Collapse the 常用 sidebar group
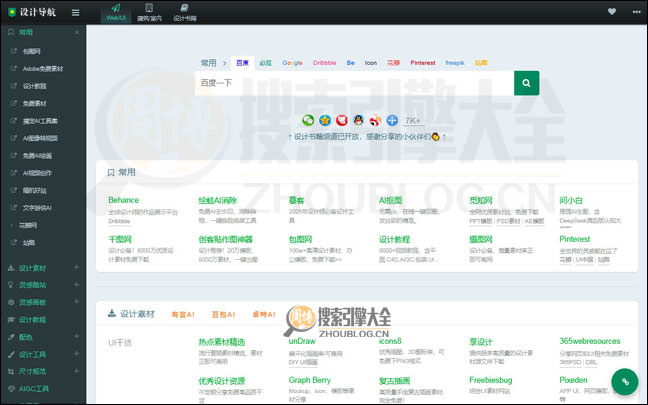This screenshot has width=648, height=405. point(77,32)
